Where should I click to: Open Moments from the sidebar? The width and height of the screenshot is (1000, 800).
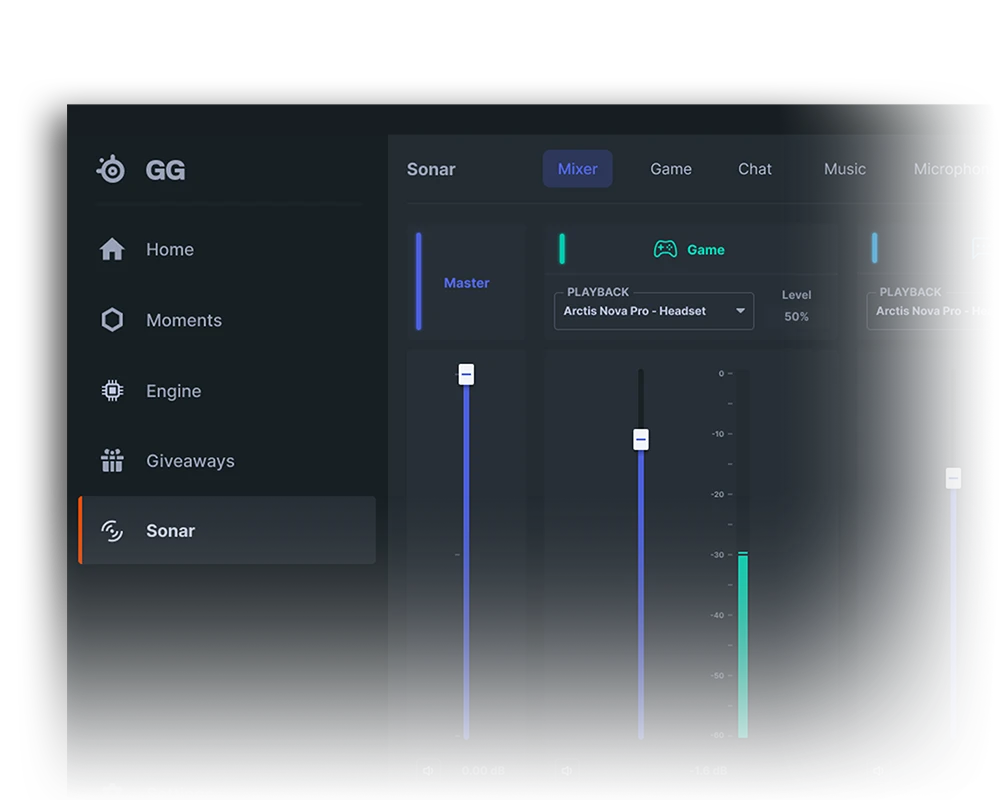tap(110, 320)
